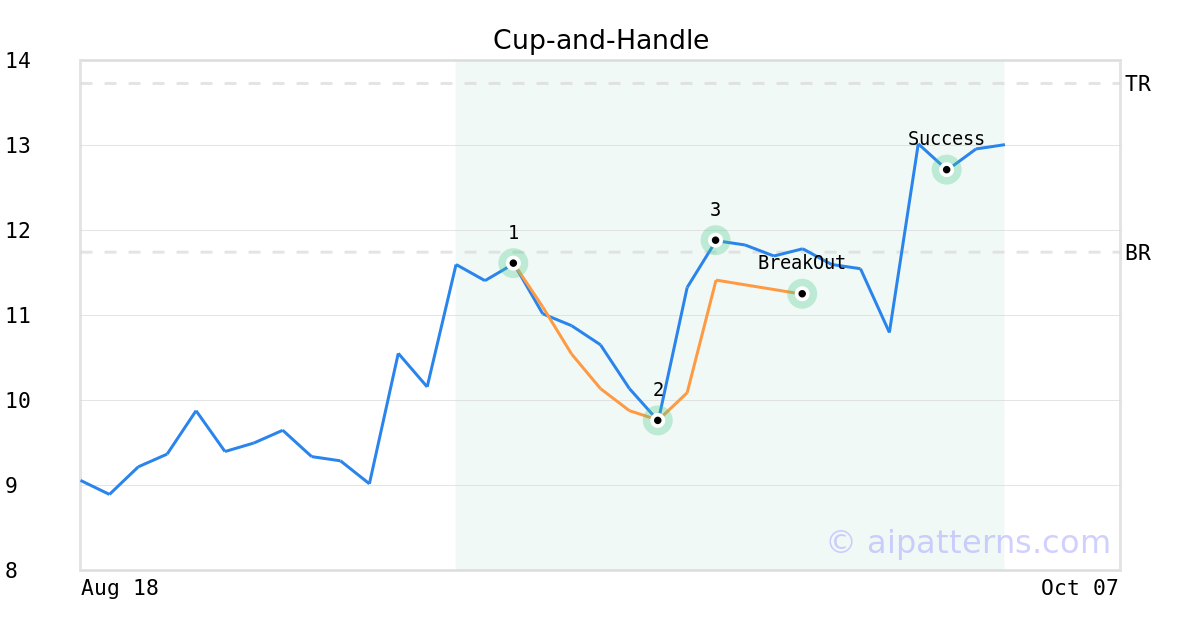Click the circle marker under label 3
The height and width of the screenshot is (630, 1200).
tap(715, 240)
